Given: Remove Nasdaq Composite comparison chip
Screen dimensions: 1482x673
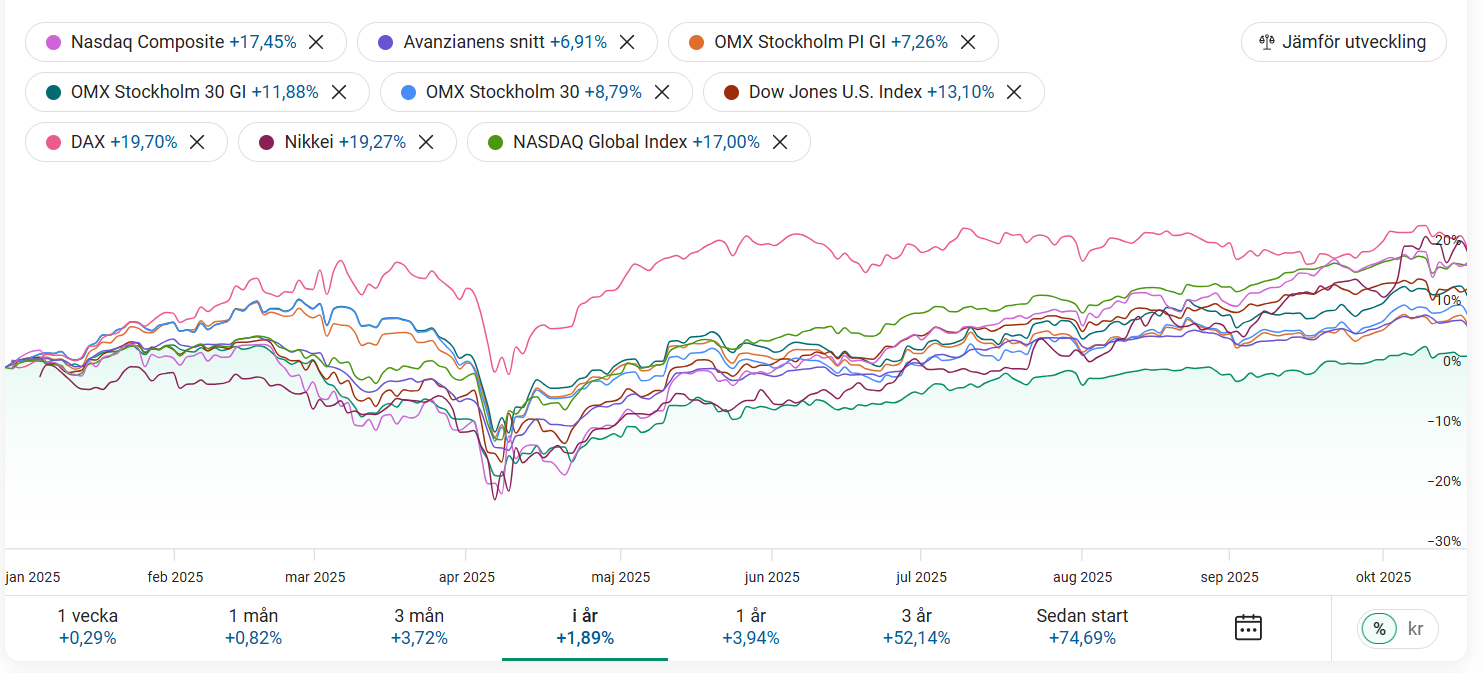Looking at the screenshot, I should click(x=316, y=42).
